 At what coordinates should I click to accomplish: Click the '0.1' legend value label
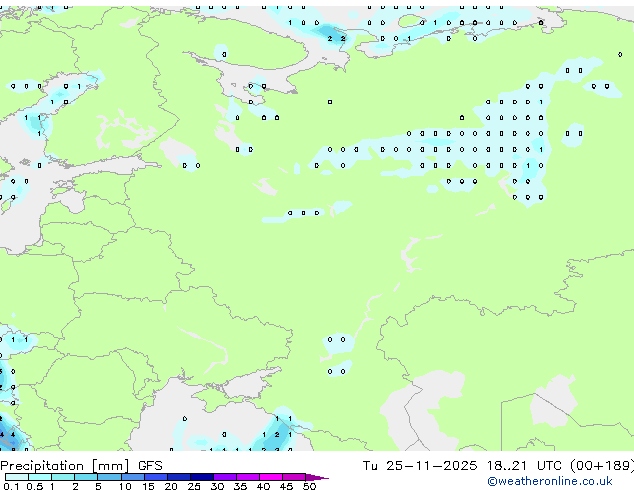point(11,486)
